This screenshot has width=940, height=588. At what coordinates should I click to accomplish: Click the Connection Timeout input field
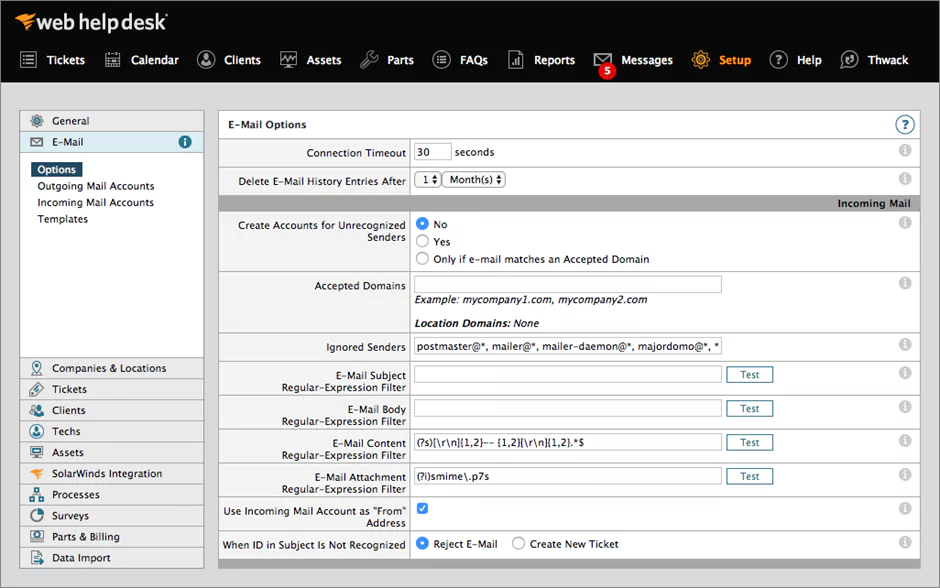click(x=432, y=151)
